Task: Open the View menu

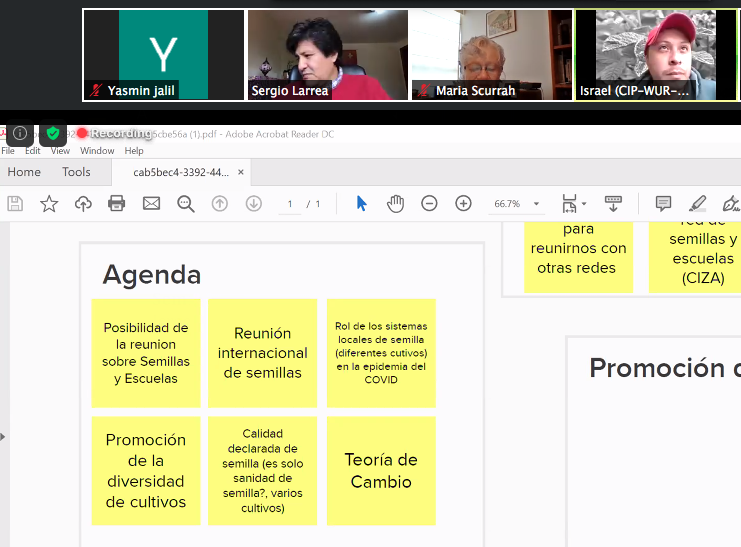Action: click(60, 151)
